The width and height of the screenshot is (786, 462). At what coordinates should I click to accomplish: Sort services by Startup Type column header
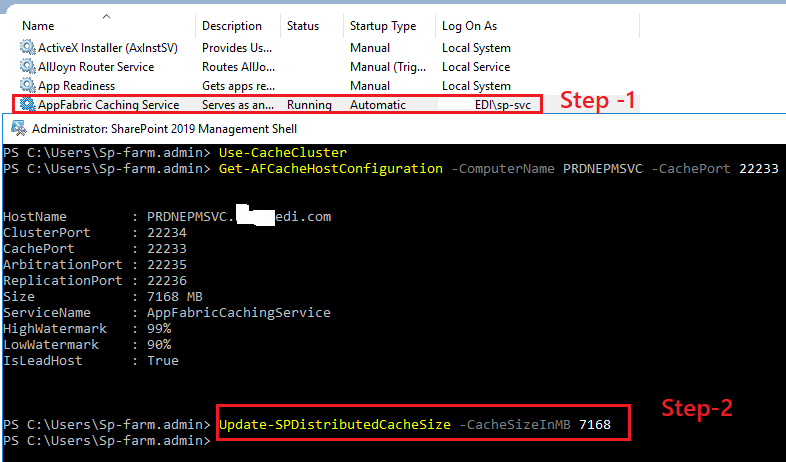pyautogui.click(x=383, y=26)
